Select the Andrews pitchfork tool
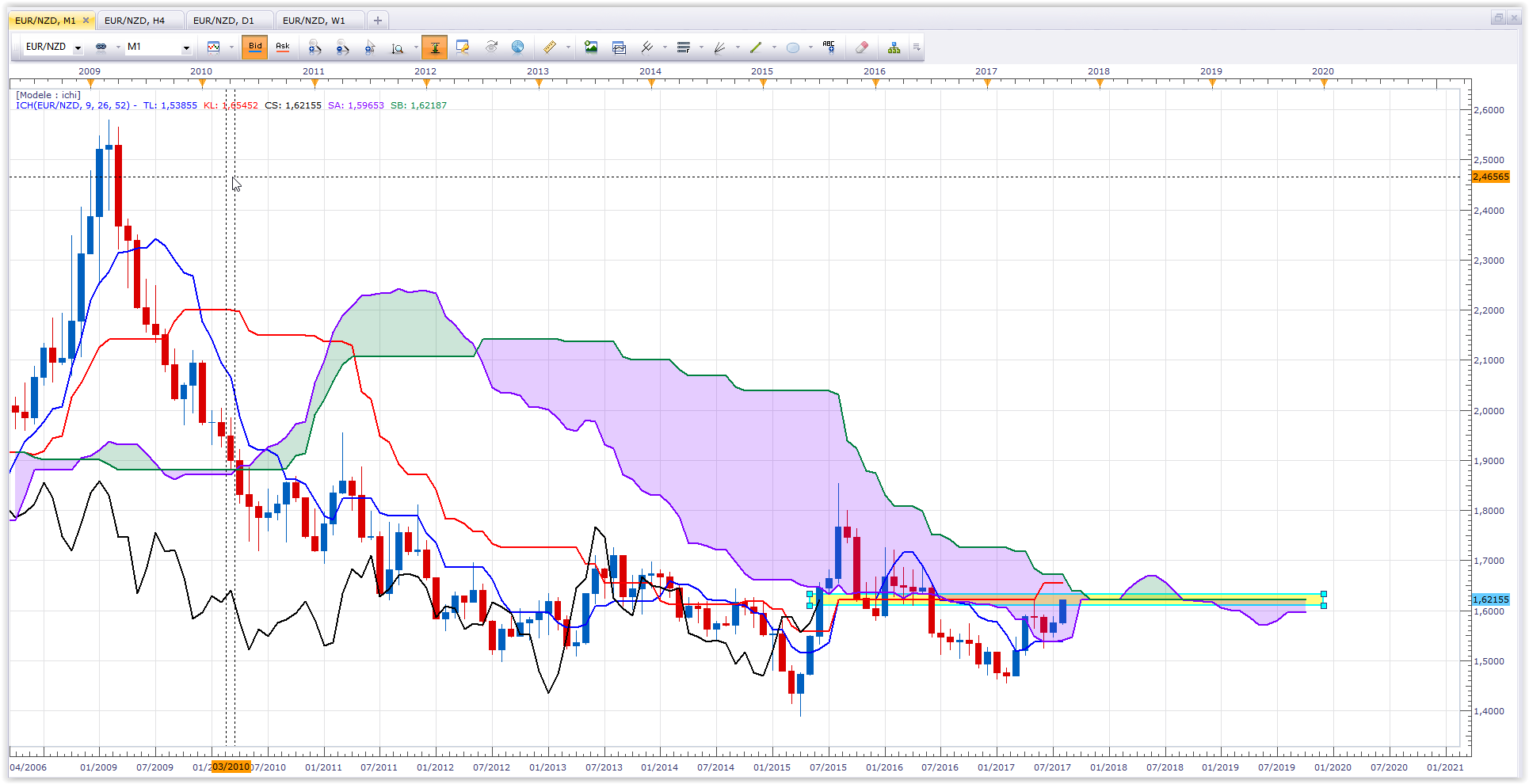The height and width of the screenshot is (784, 1529). (x=647, y=48)
